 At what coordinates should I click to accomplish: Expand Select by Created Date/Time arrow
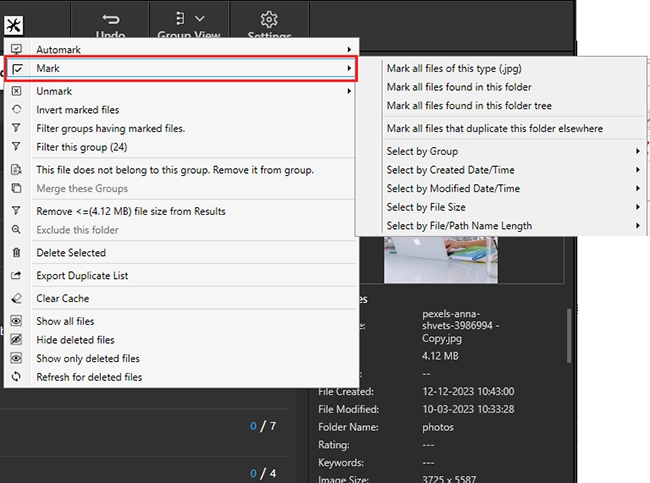point(638,170)
